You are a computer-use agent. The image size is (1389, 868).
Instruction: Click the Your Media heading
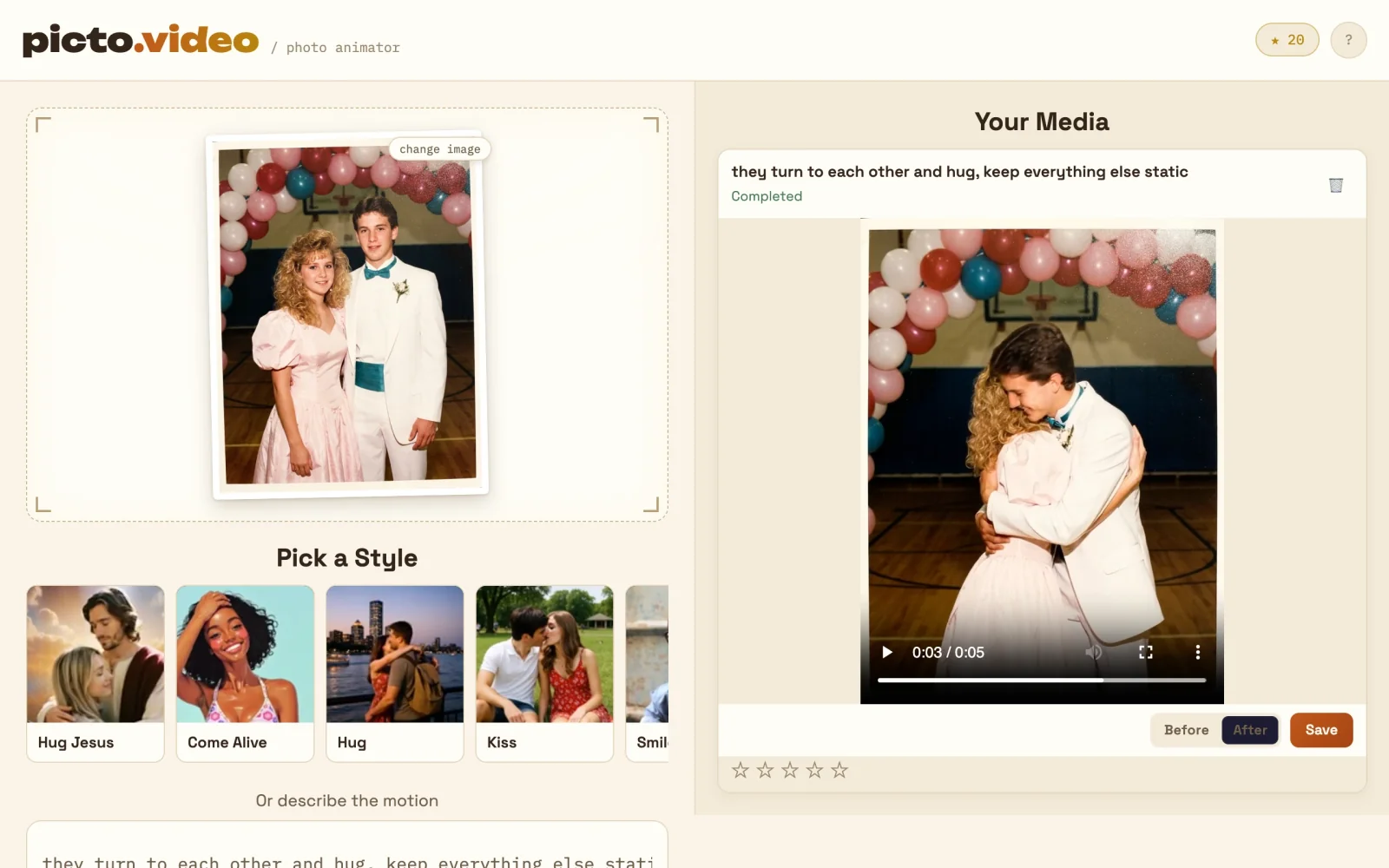pos(1042,122)
